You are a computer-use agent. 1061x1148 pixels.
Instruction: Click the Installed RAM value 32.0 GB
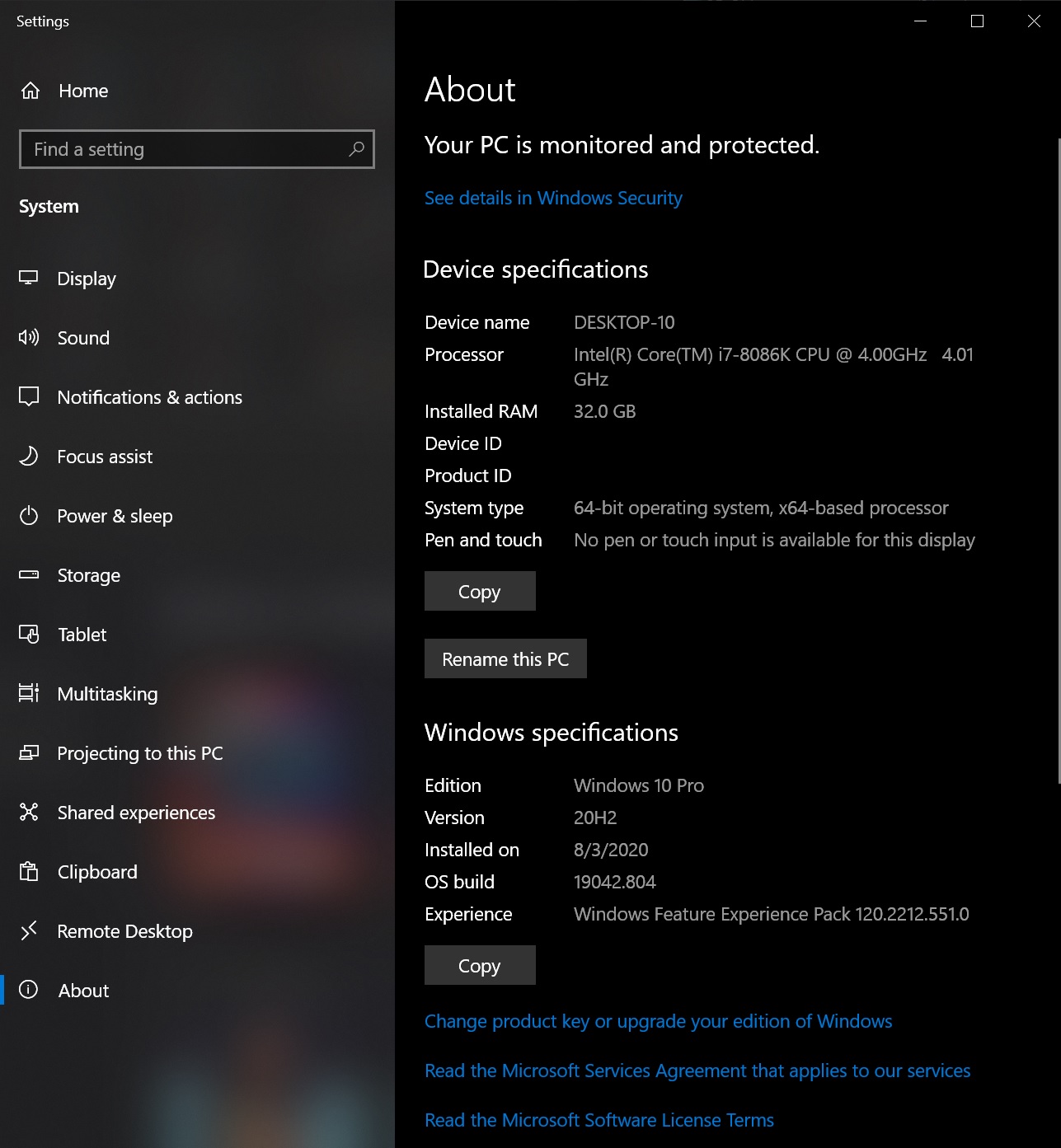pos(604,411)
